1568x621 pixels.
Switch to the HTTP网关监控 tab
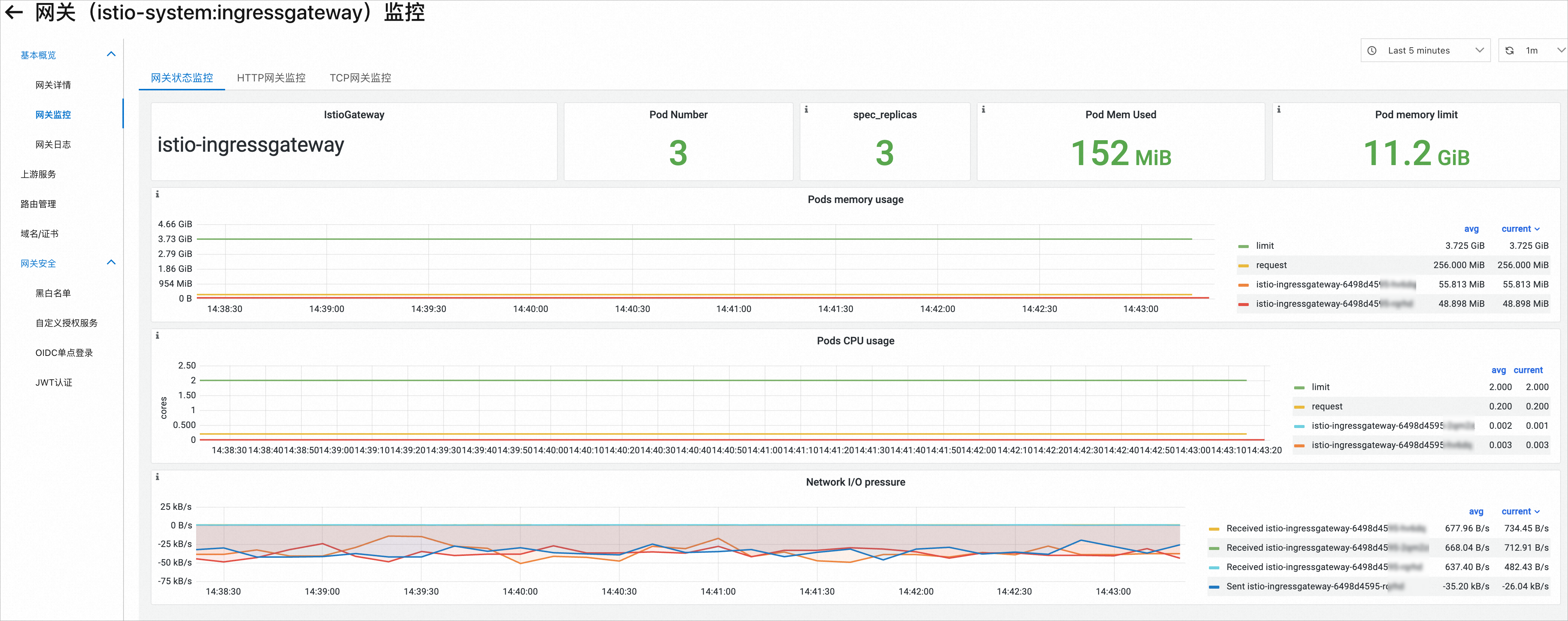(271, 78)
